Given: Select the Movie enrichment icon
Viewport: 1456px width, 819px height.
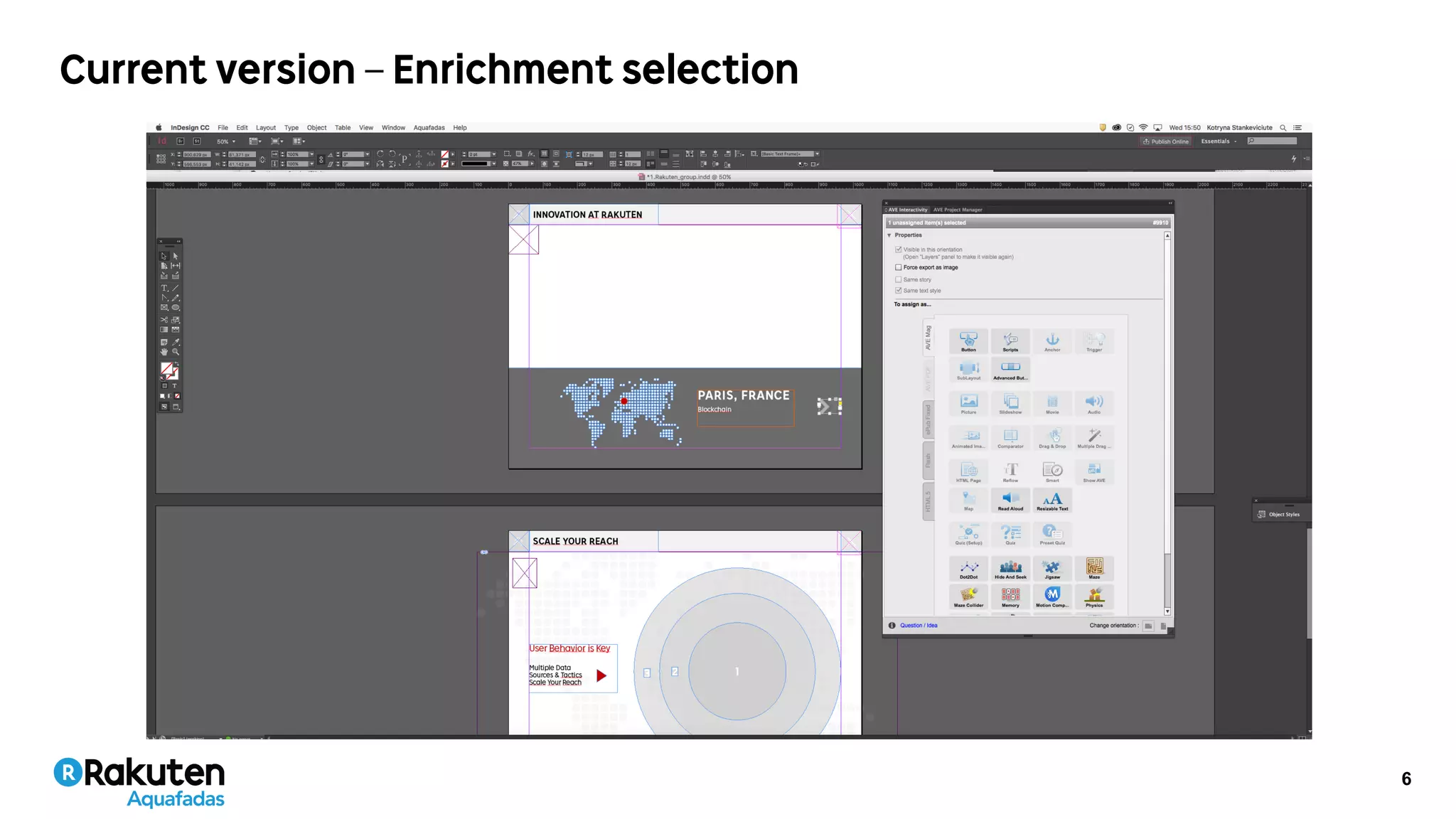Looking at the screenshot, I should [1052, 405].
